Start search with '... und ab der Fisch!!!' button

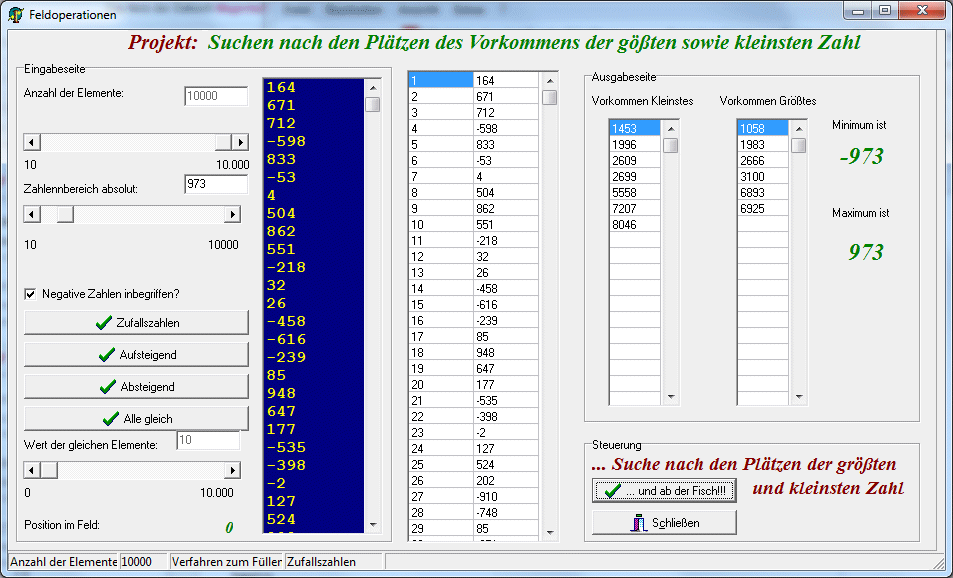click(x=664, y=490)
